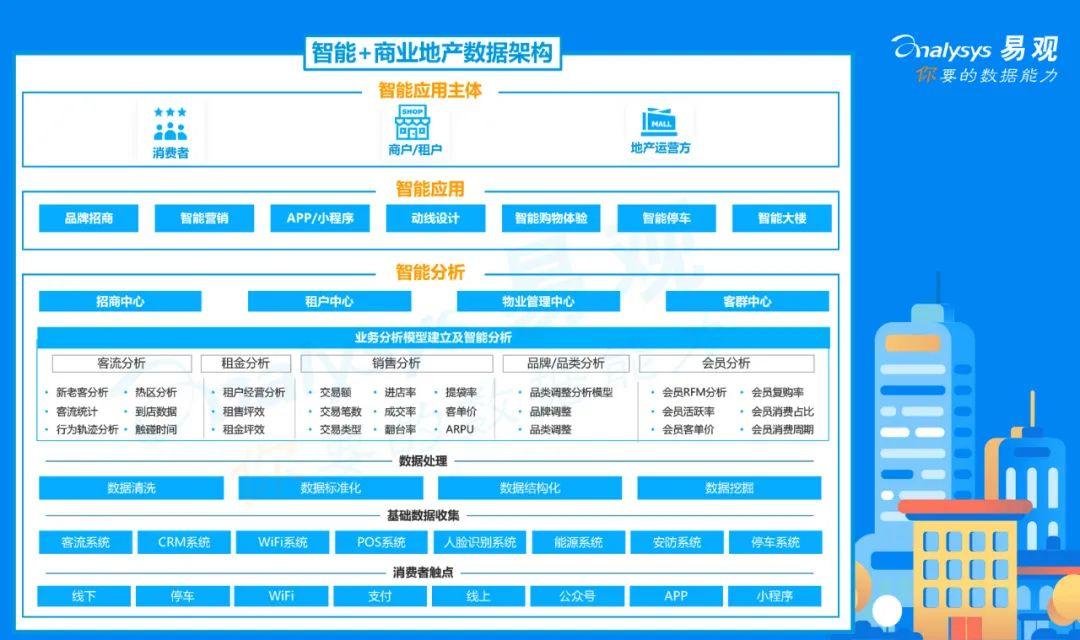
Task: Open the 人脸识别系统 item
Action: tap(482, 542)
